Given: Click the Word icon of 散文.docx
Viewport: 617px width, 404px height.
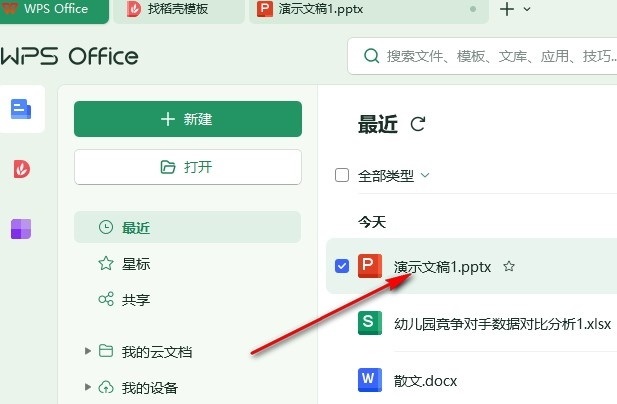Looking at the screenshot, I should point(369,380).
